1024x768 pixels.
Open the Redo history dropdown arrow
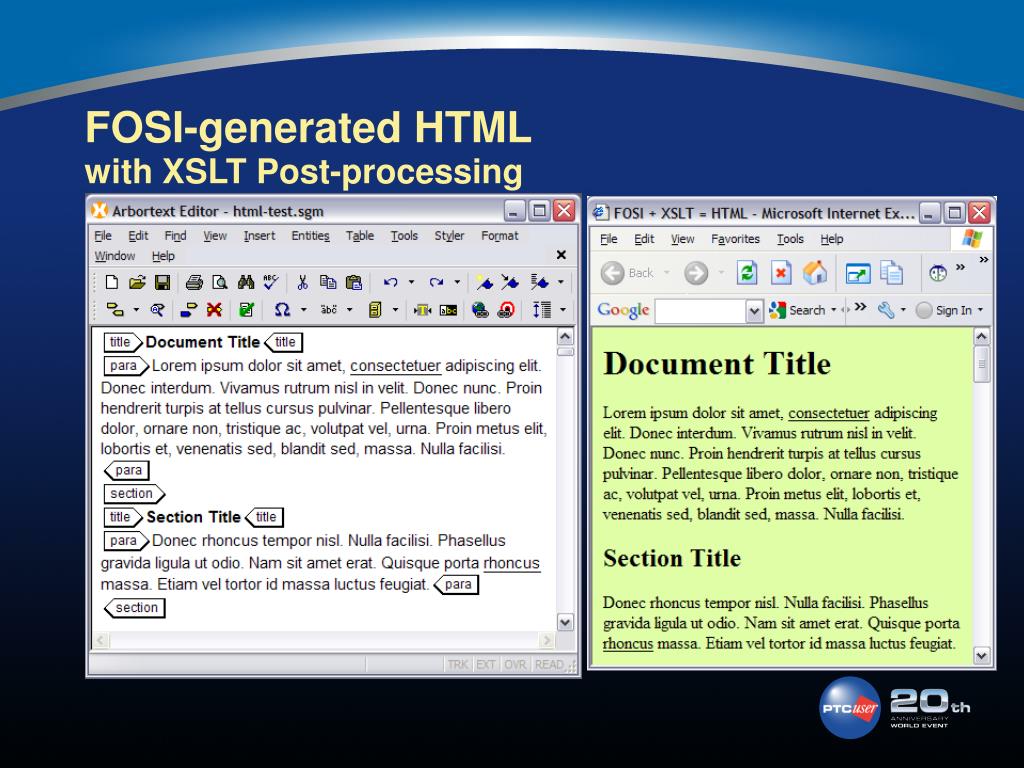pos(456,282)
